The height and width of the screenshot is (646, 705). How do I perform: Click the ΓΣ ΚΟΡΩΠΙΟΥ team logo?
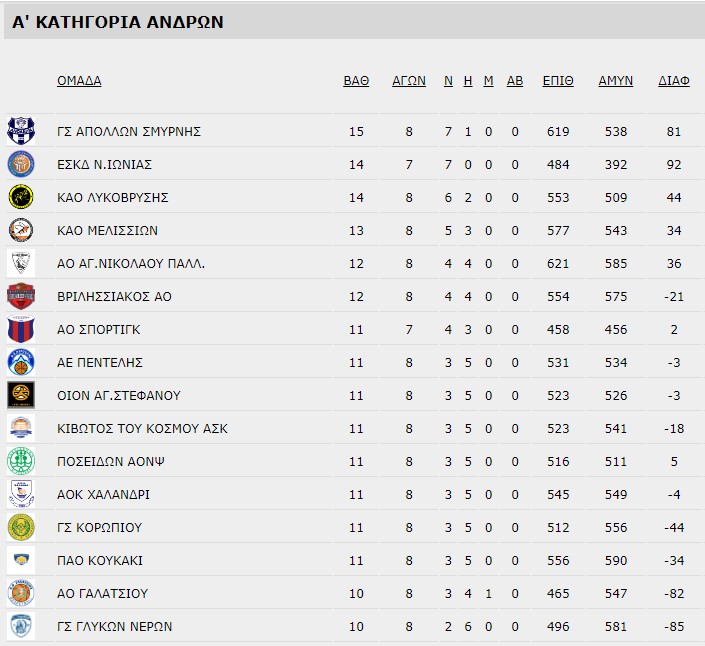[x=21, y=527]
